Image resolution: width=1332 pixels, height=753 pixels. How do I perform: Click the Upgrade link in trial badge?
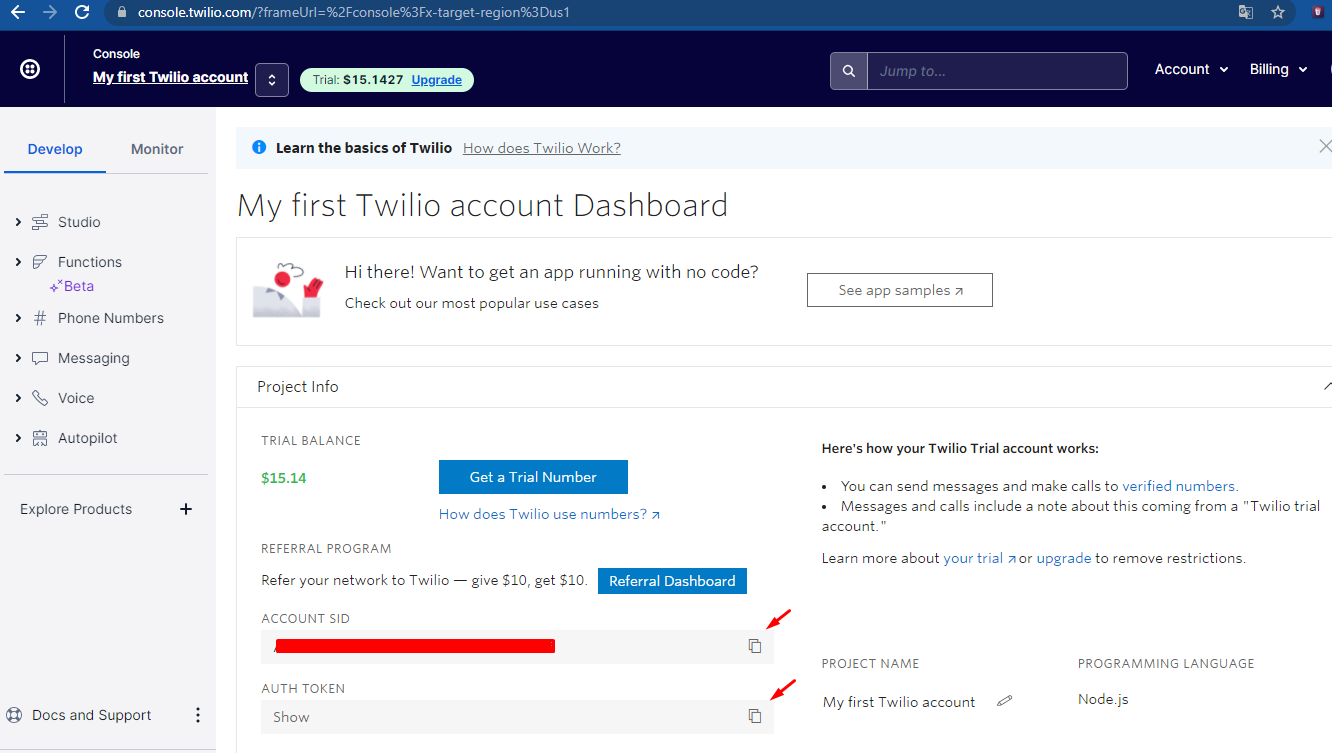(x=437, y=80)
